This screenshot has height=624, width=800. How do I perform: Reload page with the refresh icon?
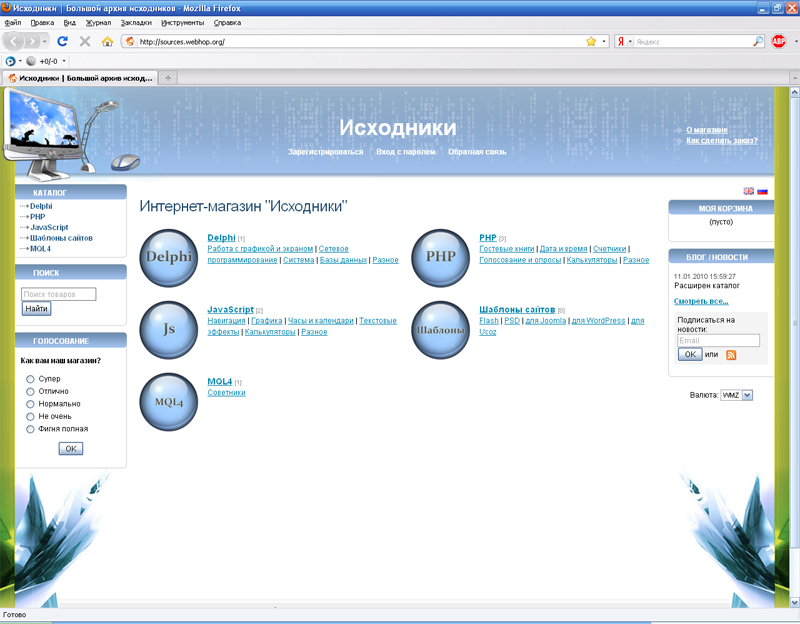[x=62, y=41]
